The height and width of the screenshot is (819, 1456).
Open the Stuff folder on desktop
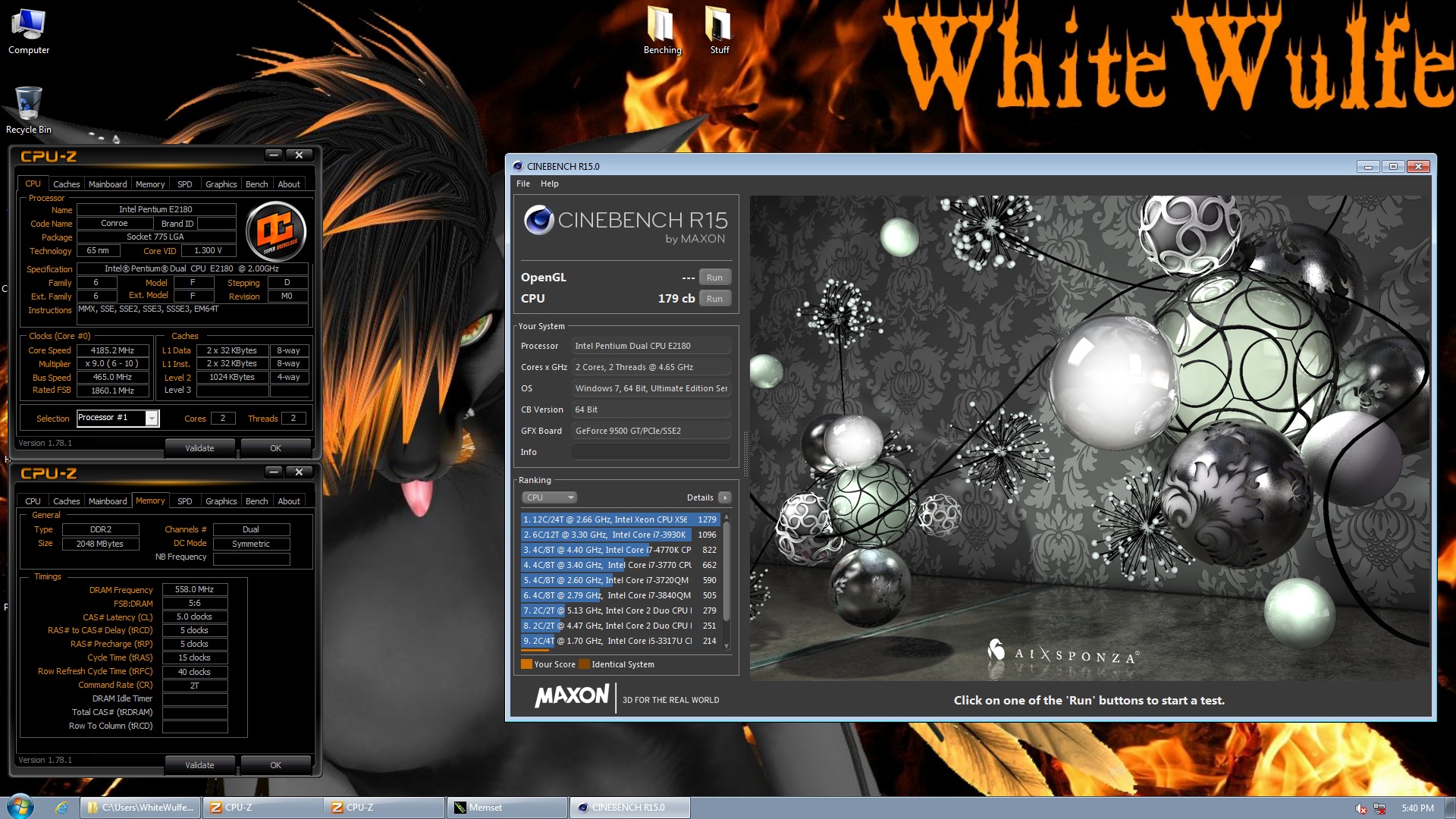pos(719,30)
